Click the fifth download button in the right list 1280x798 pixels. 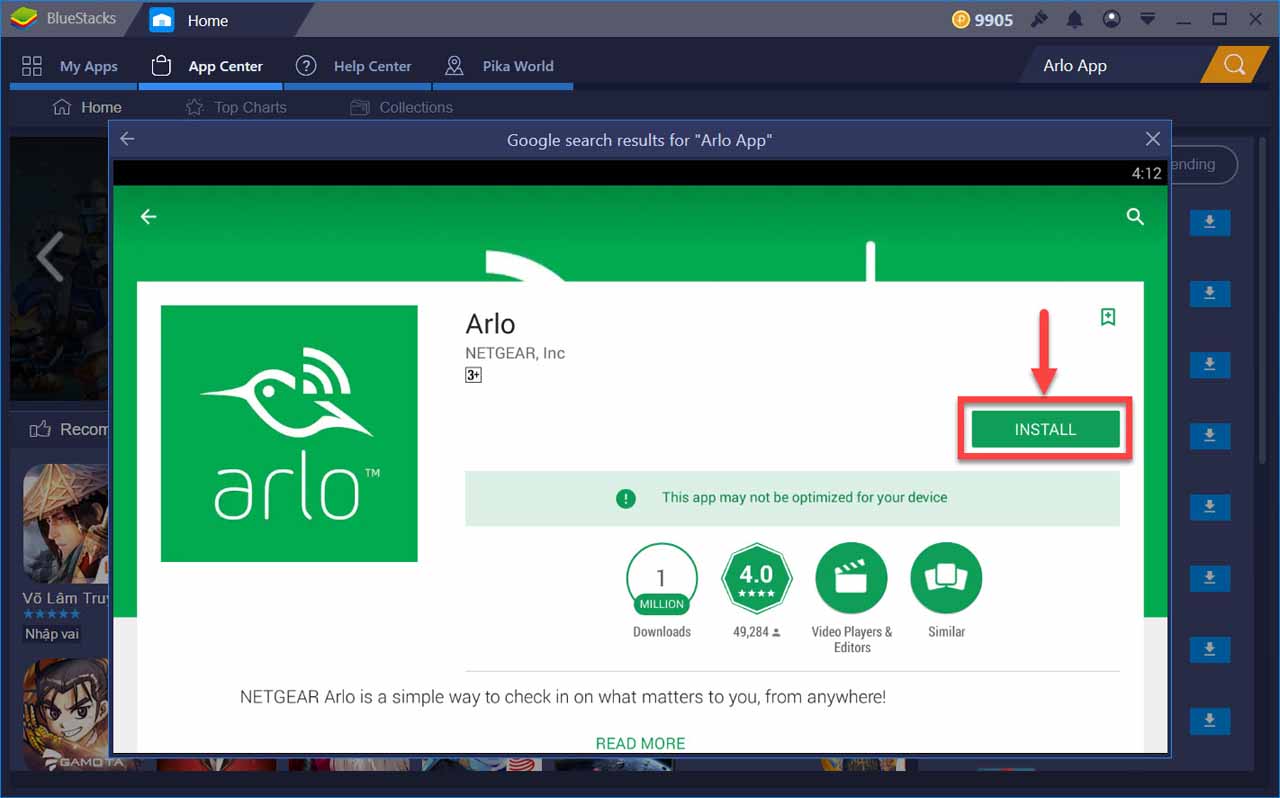1209,507
